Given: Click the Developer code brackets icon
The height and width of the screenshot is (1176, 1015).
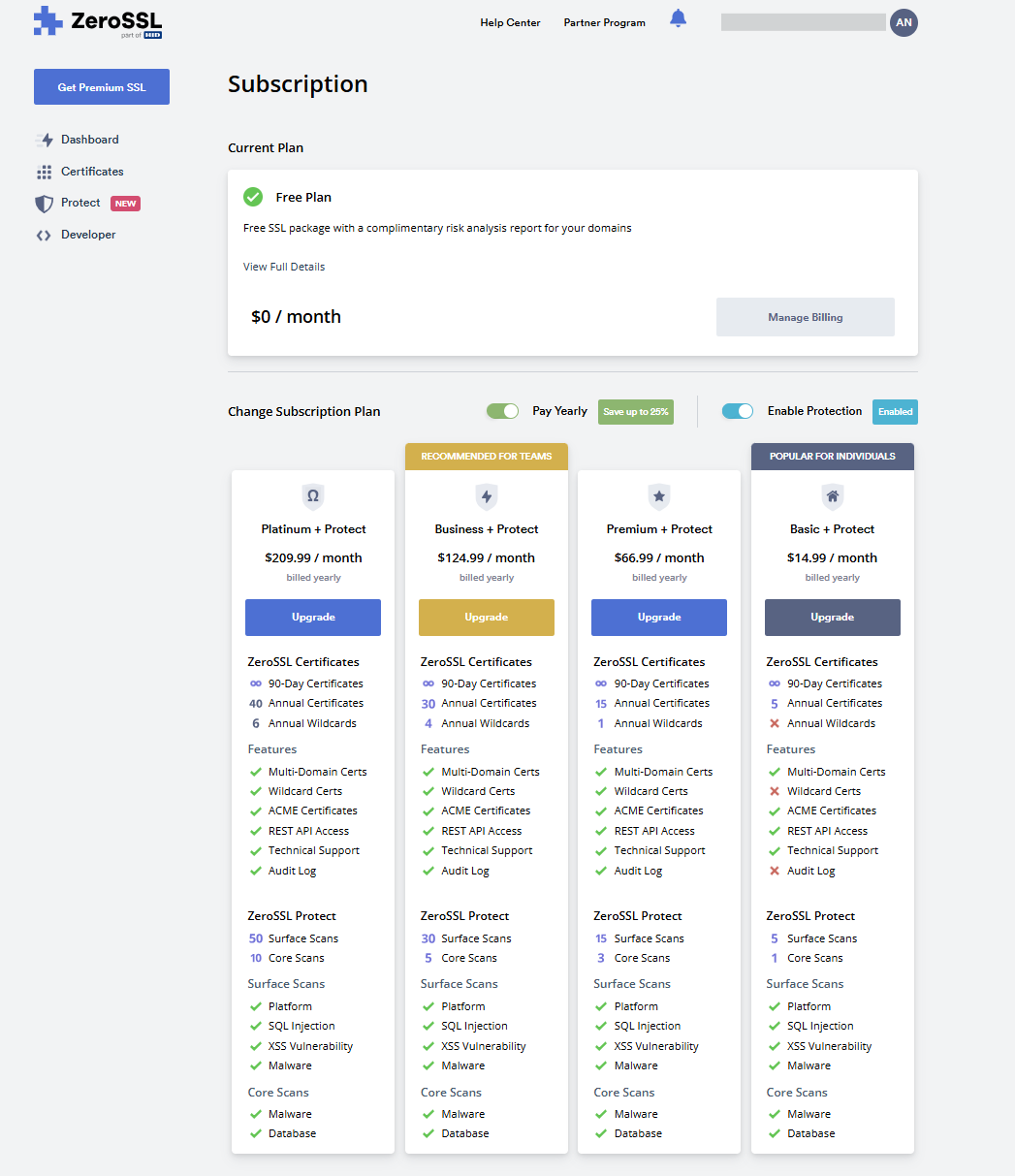Looking at the screenshot, I should coord(44,236).
